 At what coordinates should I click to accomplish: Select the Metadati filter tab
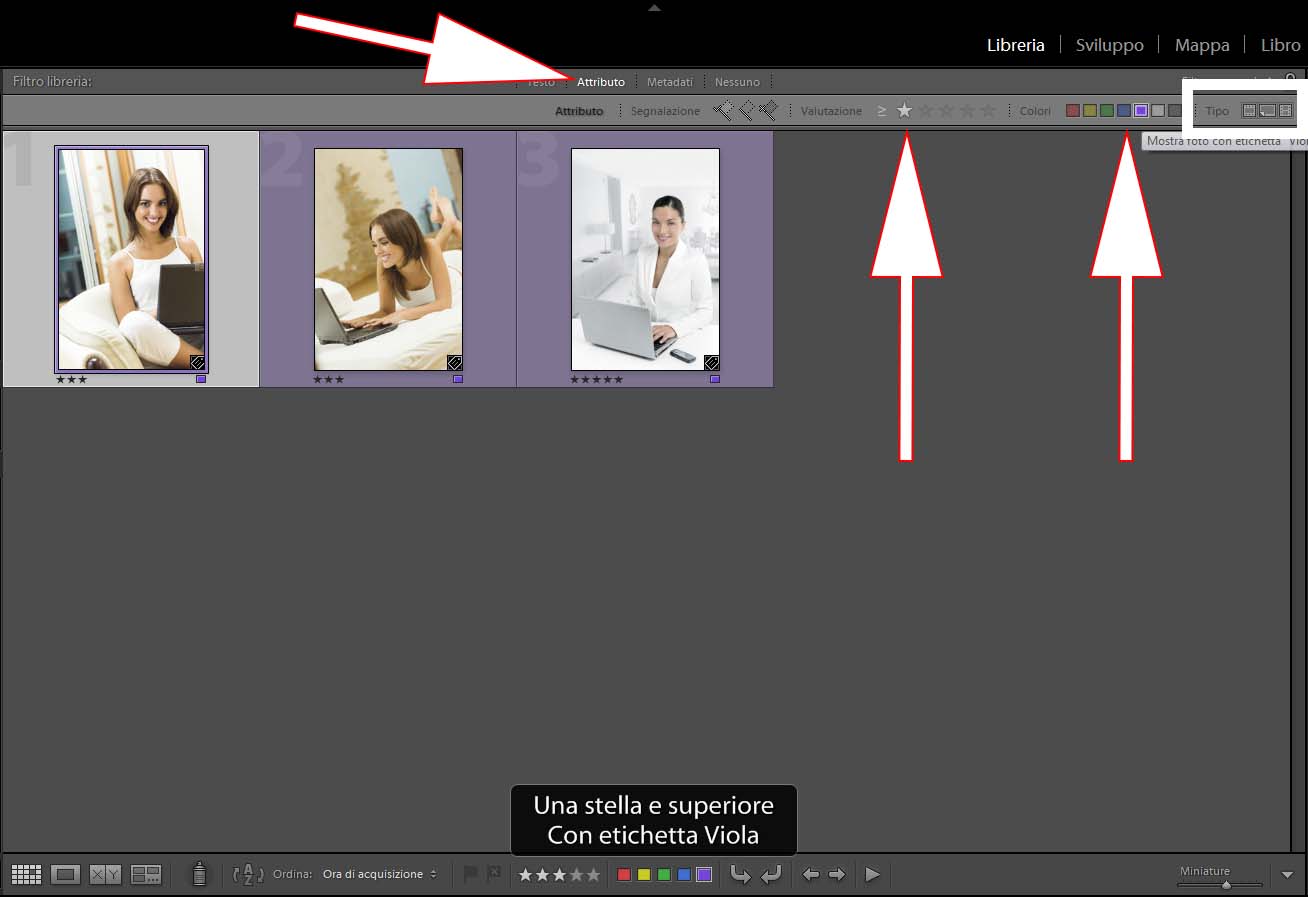(x=669, y=82)
